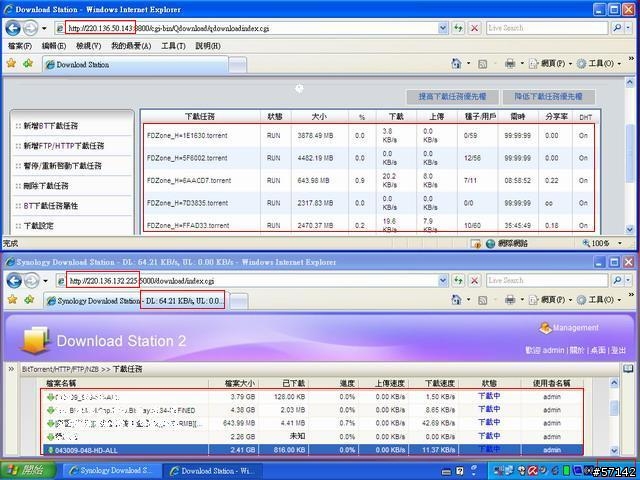640x480 pixels.
Task: Open Favorites star in Synology window
Action: [12, 300]
